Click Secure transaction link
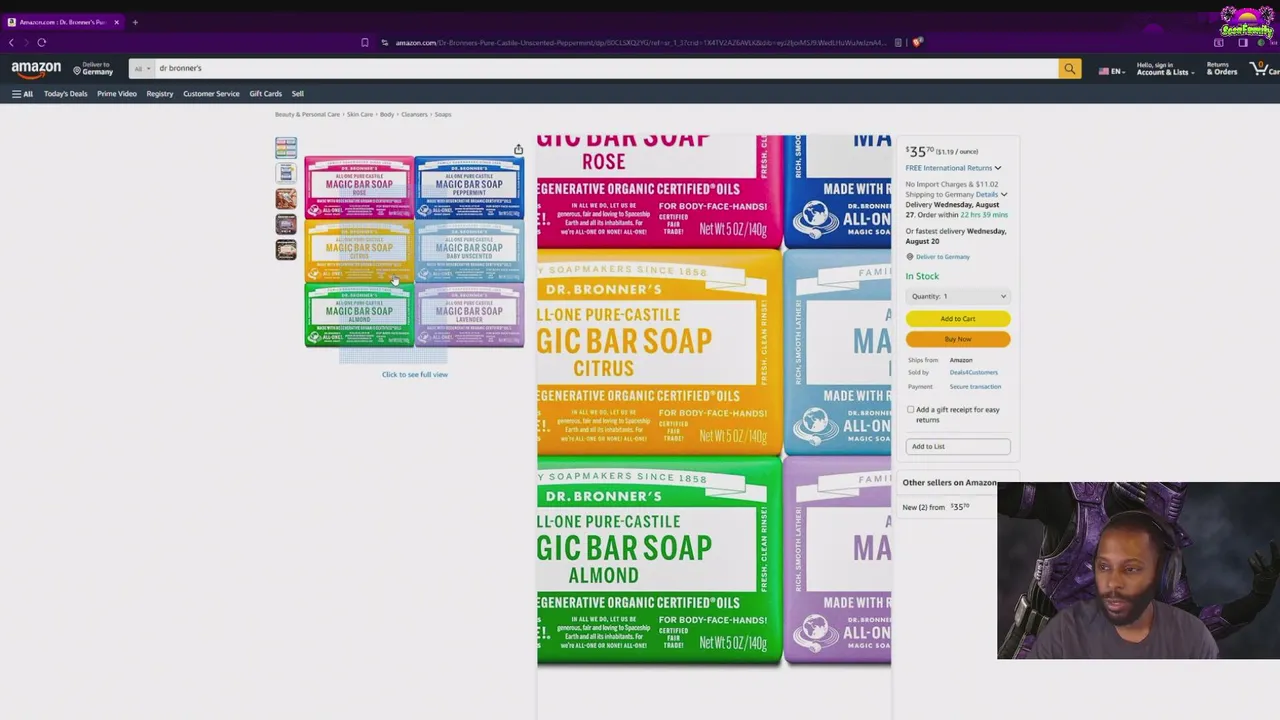The image size is (1280, 720). click(x=975, y=387)
